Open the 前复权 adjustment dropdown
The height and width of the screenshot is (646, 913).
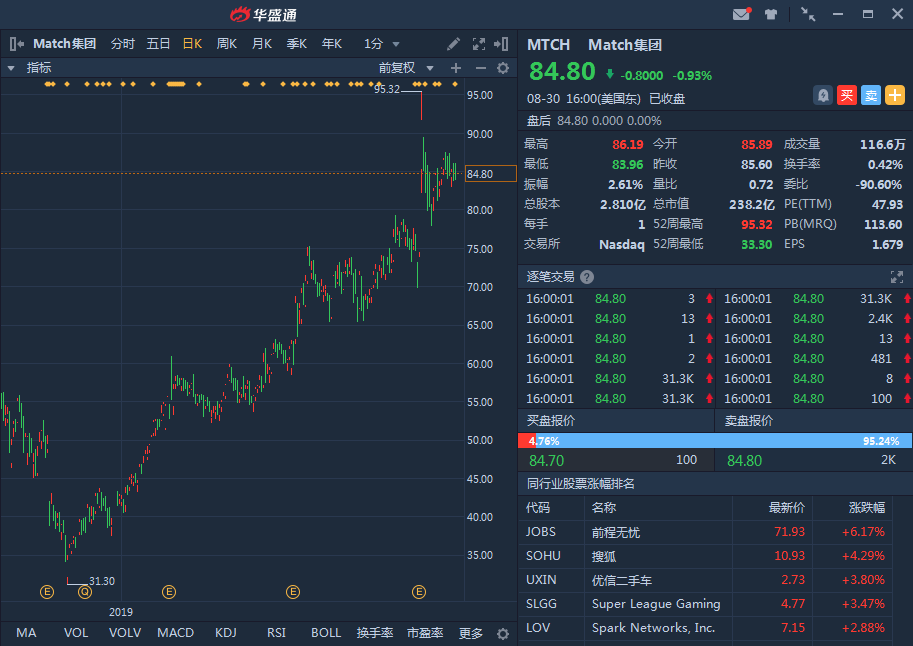(403, 68)
